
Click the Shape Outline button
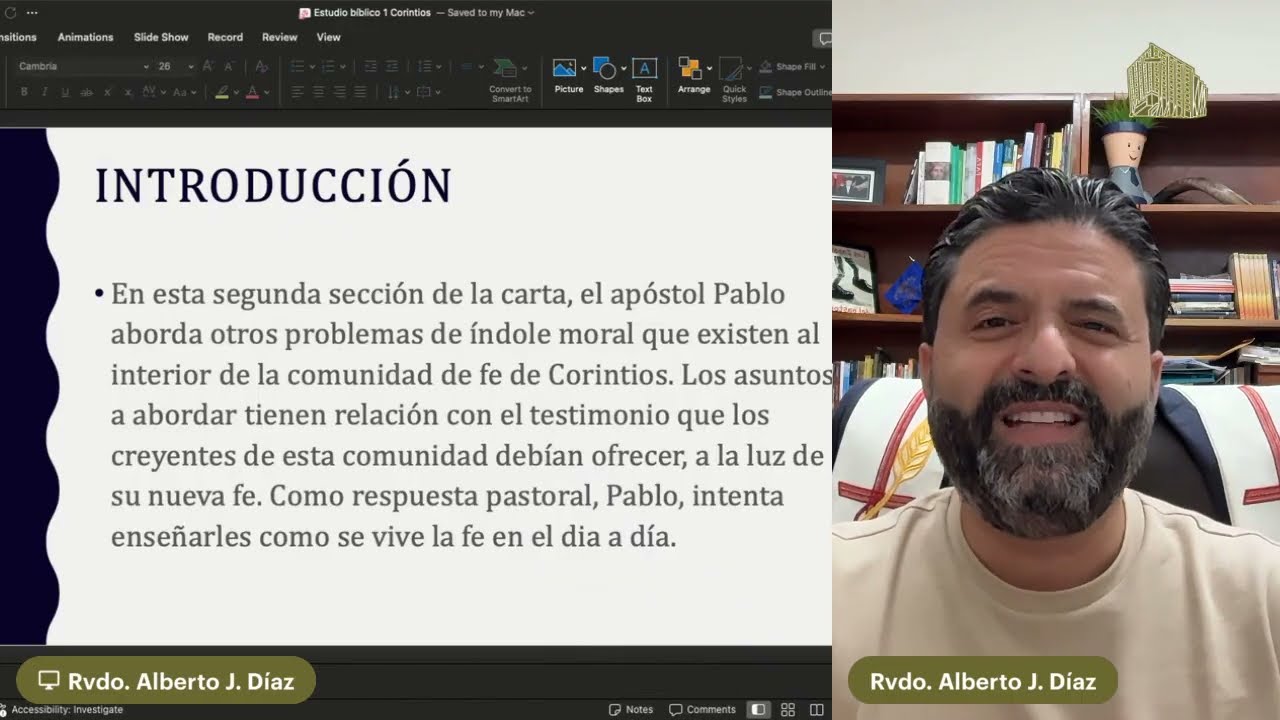pos(796,92)
